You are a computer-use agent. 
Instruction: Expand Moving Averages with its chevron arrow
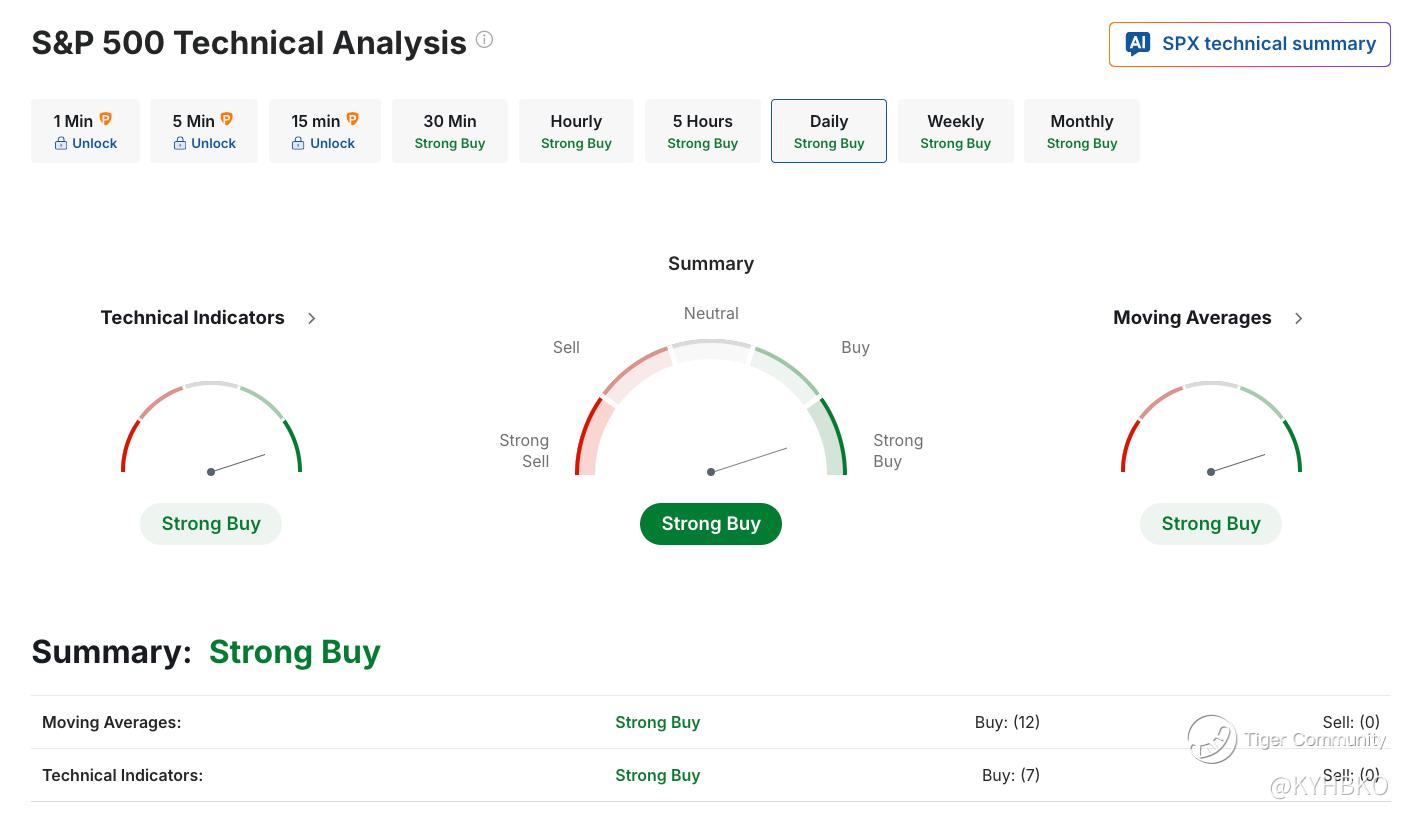(x=1299, y=318)
